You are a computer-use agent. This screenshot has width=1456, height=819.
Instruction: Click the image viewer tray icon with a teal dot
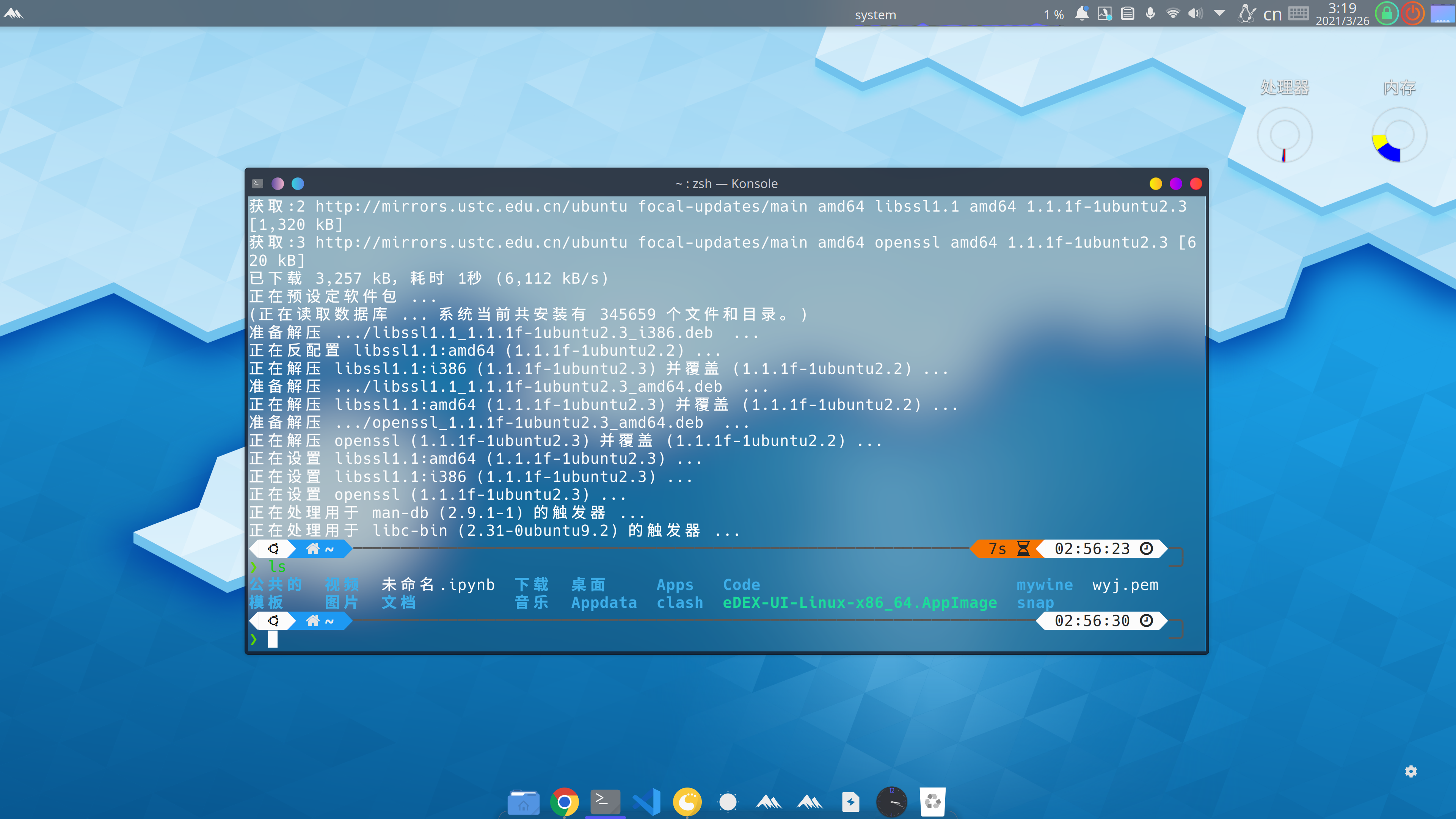click(x=1105, y=13)
